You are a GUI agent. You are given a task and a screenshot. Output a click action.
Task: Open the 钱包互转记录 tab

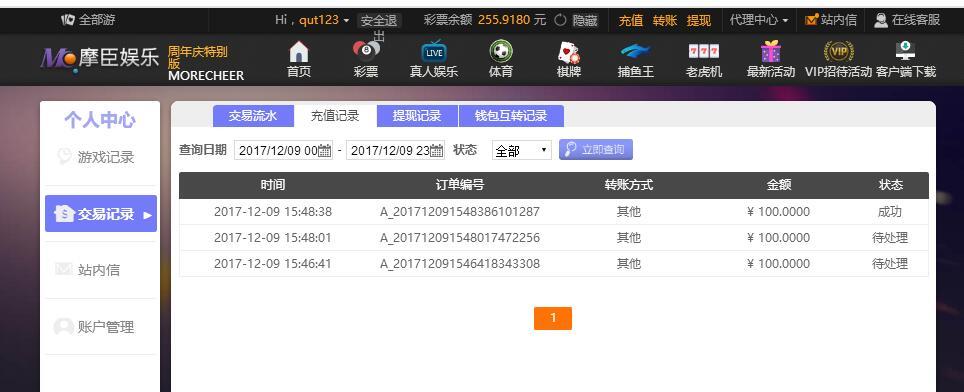(511, 116)
